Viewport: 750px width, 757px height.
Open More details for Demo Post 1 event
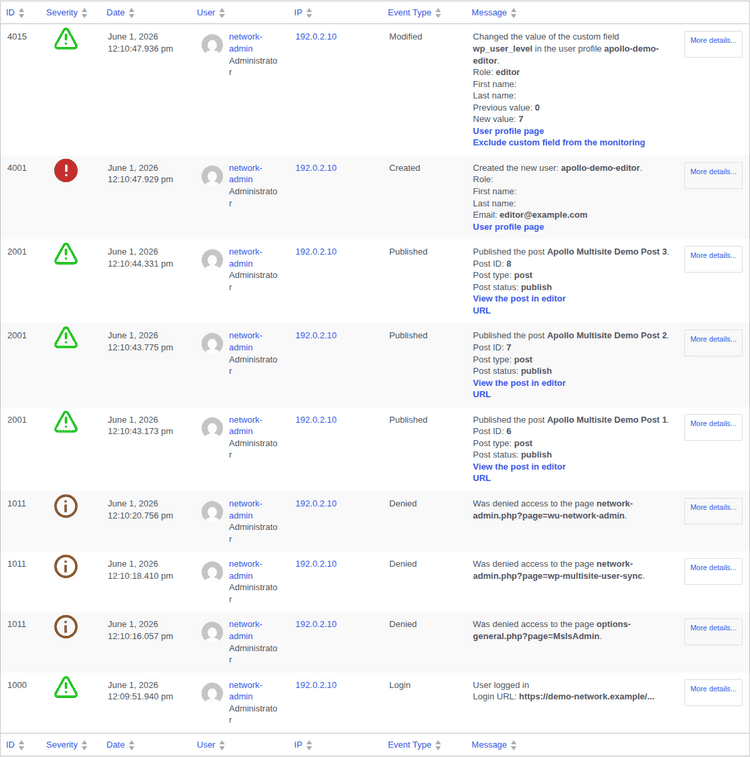click(x=713, y=427)
